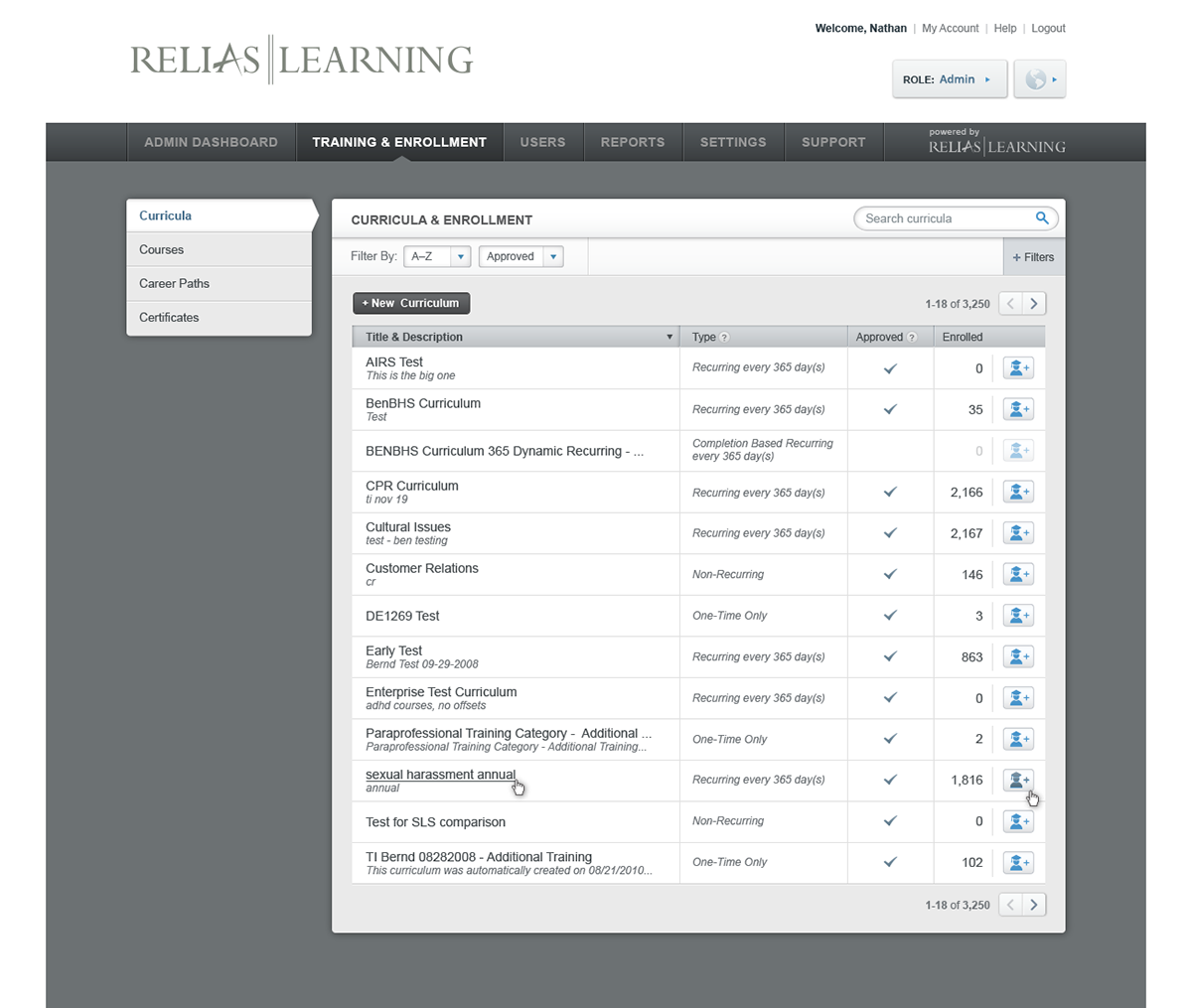Click enroll icon for Customer Relations row
The image size is (1192, 1008).
(1018, 574)
